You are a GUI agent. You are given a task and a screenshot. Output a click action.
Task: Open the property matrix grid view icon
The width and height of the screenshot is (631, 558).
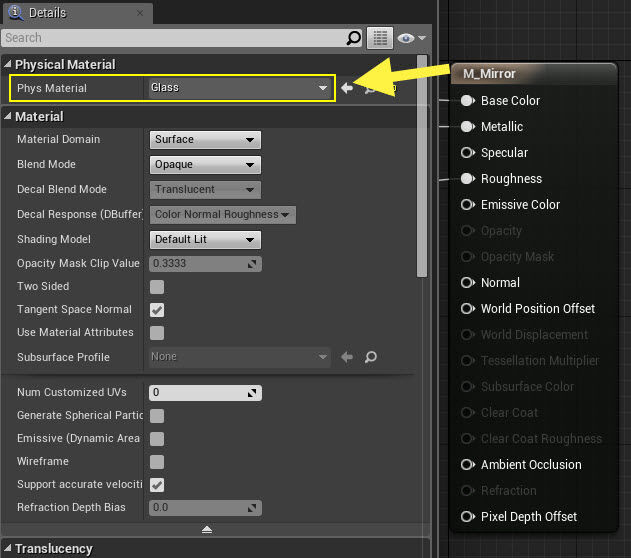[379, 38]
